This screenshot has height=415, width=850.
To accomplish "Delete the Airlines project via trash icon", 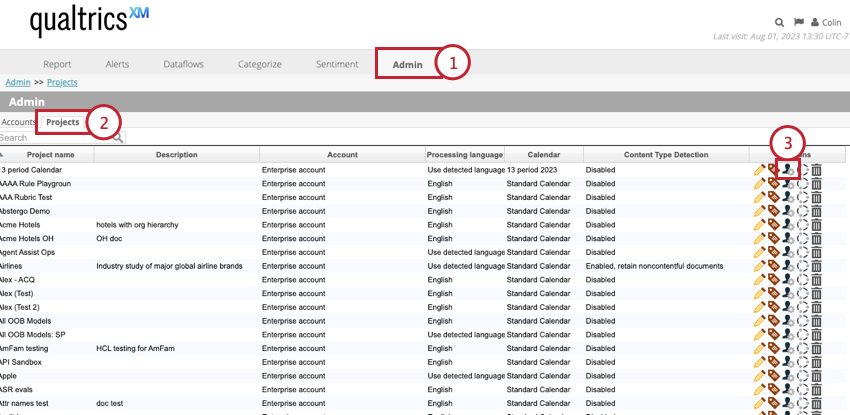I will click(x=816, y=267).
